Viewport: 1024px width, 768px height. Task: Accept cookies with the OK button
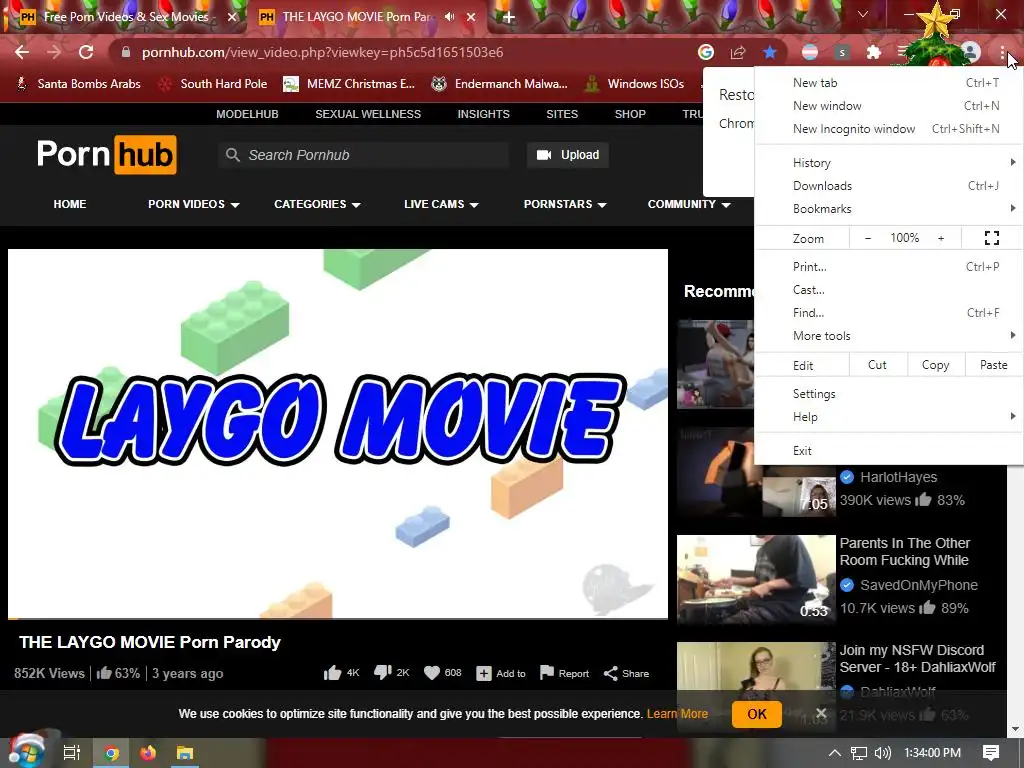[x=757, y=714]
